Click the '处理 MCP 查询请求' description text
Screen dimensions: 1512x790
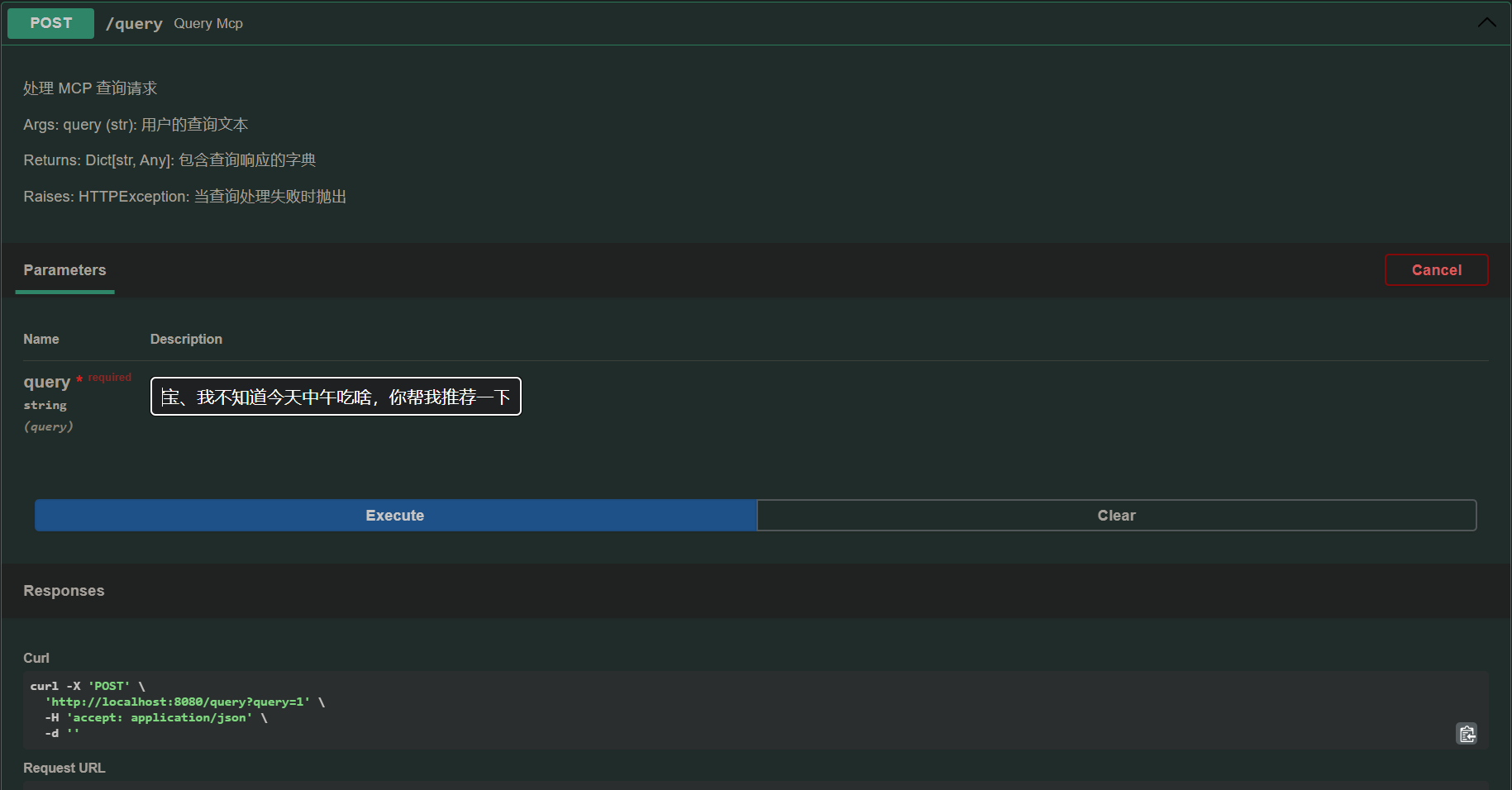pyautogui.click(x=89, y=88)
